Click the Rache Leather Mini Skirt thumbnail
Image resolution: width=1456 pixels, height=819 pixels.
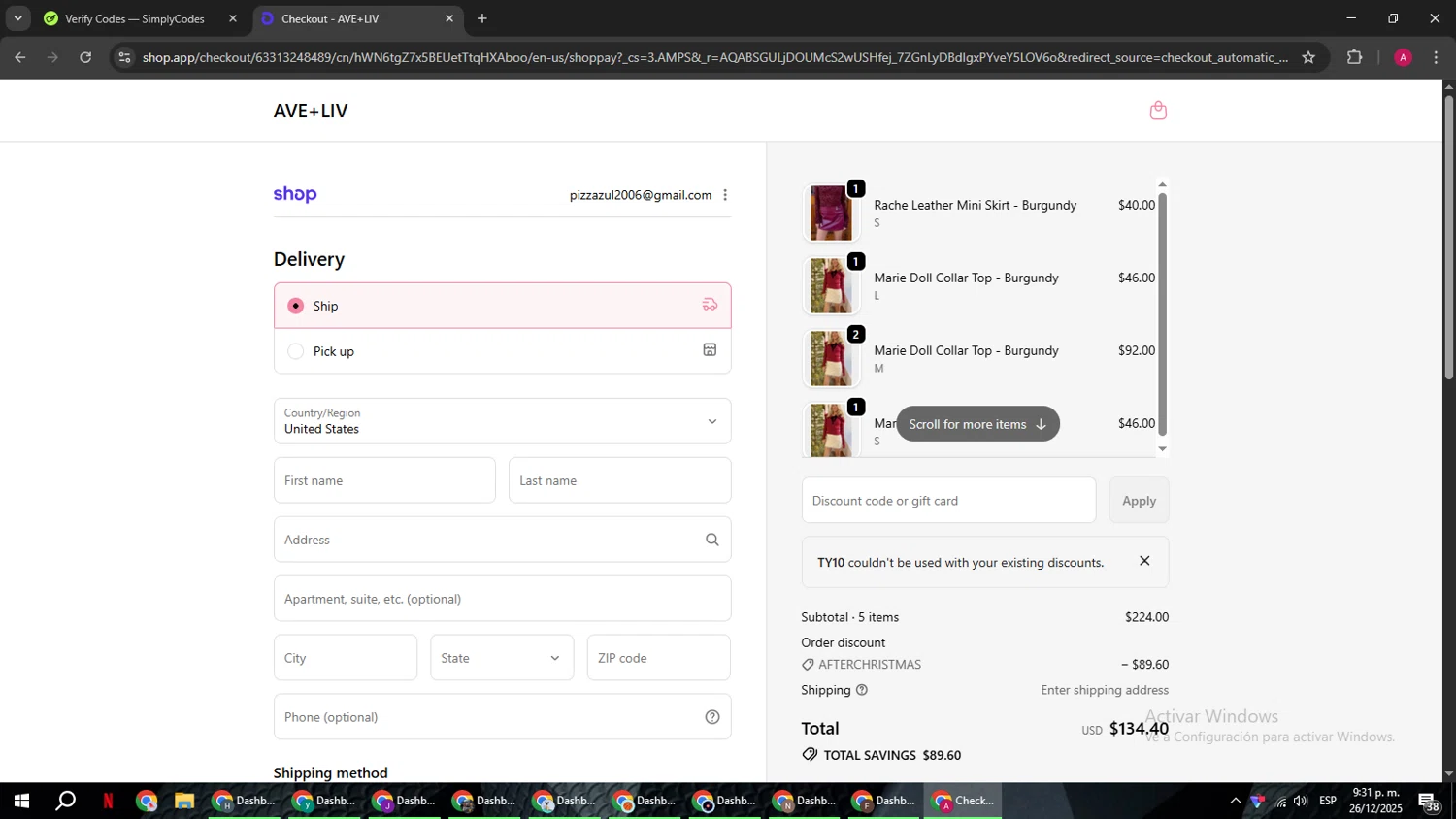coord(832,213)
